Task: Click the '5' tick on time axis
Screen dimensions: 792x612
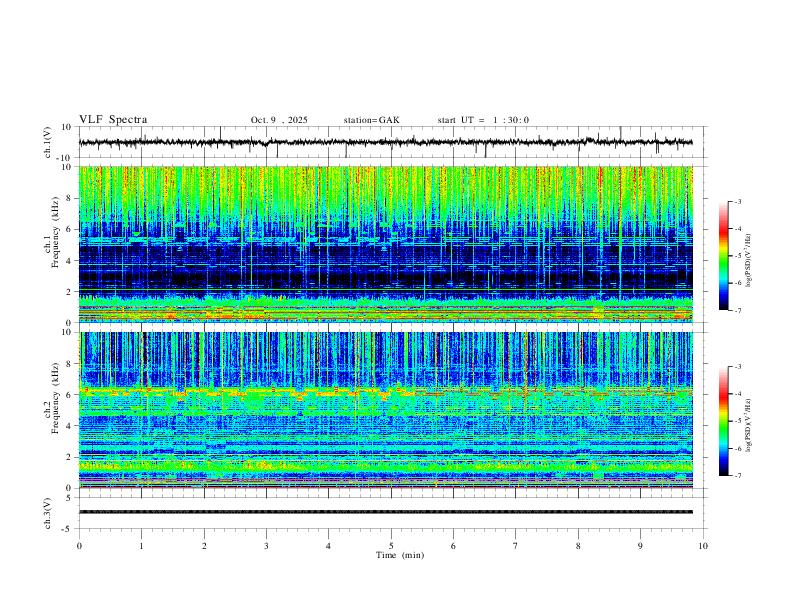Action: tap(391, 546)
